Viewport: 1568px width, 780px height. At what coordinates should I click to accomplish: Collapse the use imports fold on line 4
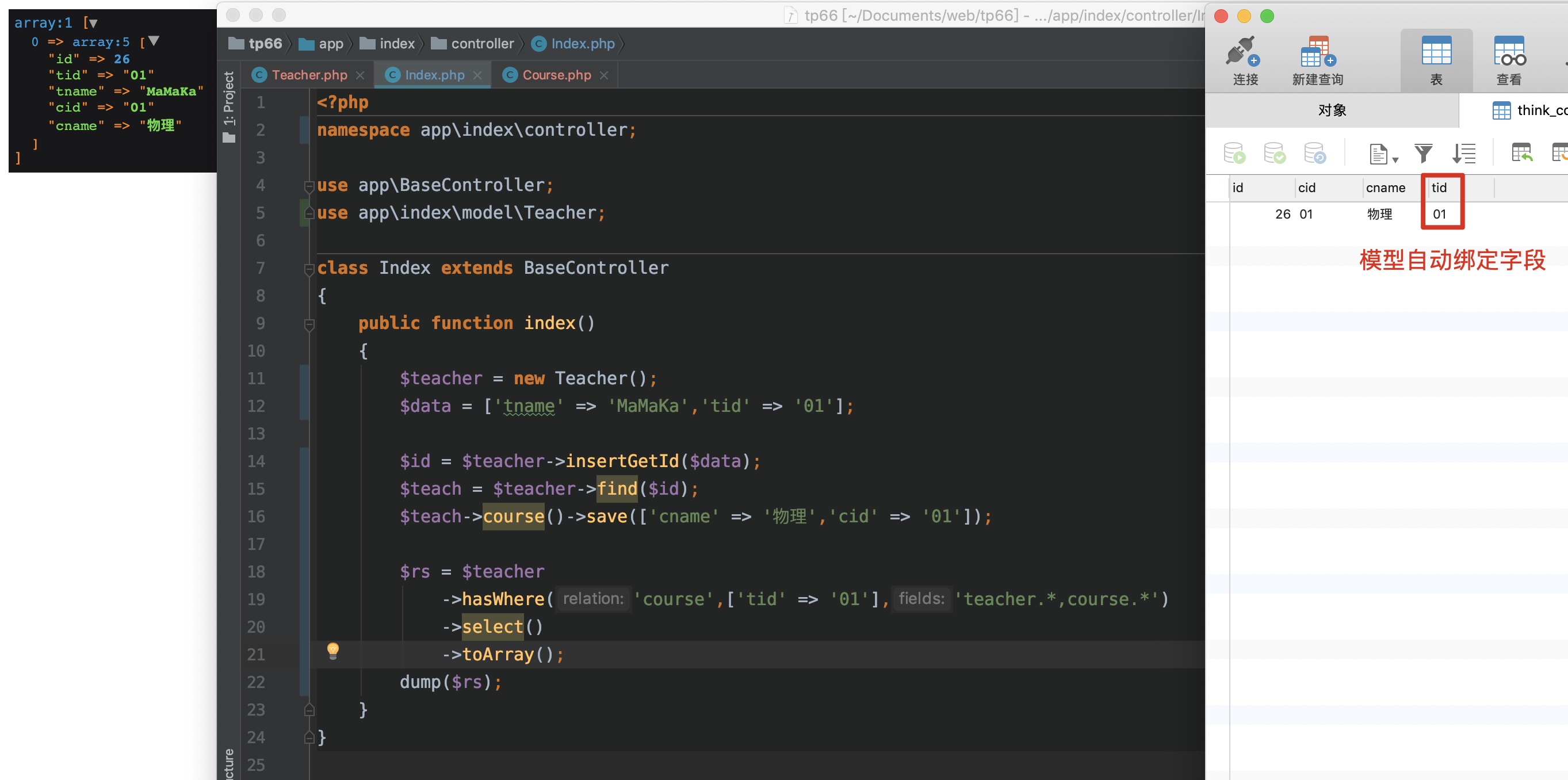click(309, 186)
